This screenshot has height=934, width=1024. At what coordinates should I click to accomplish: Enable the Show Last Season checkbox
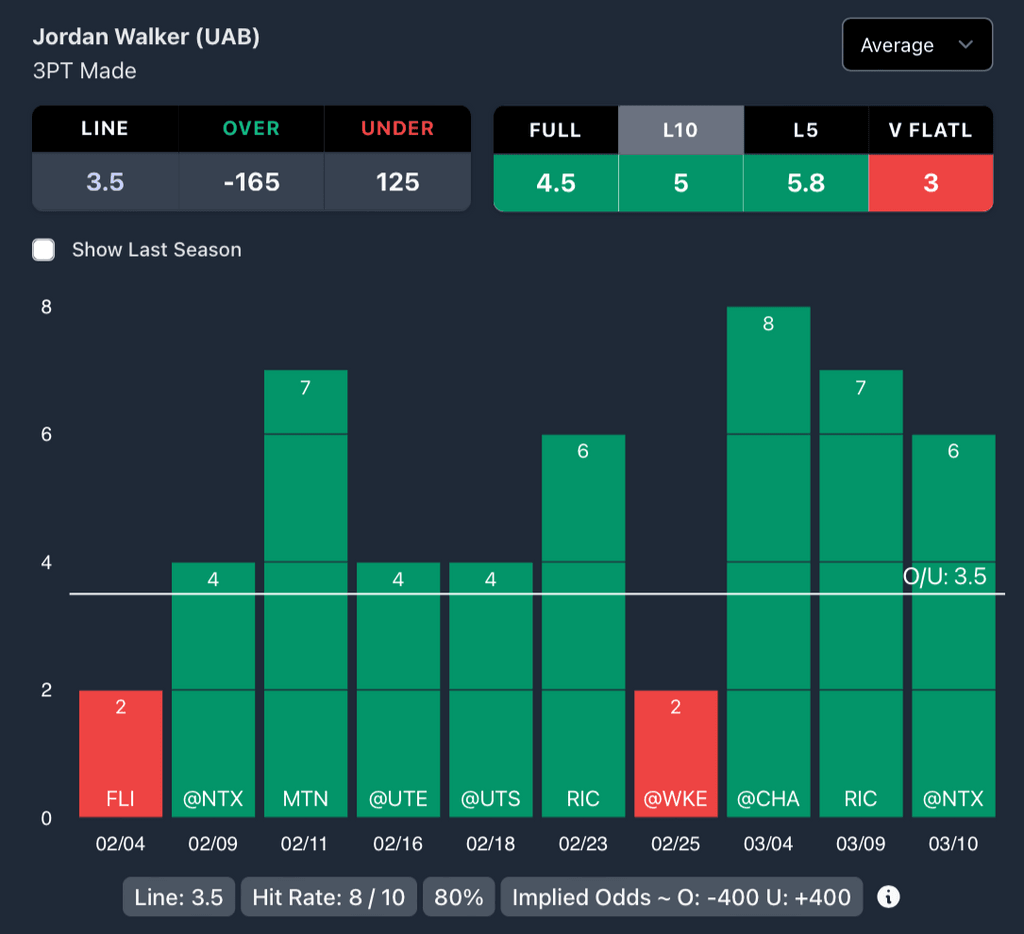[x=44, y=250]
